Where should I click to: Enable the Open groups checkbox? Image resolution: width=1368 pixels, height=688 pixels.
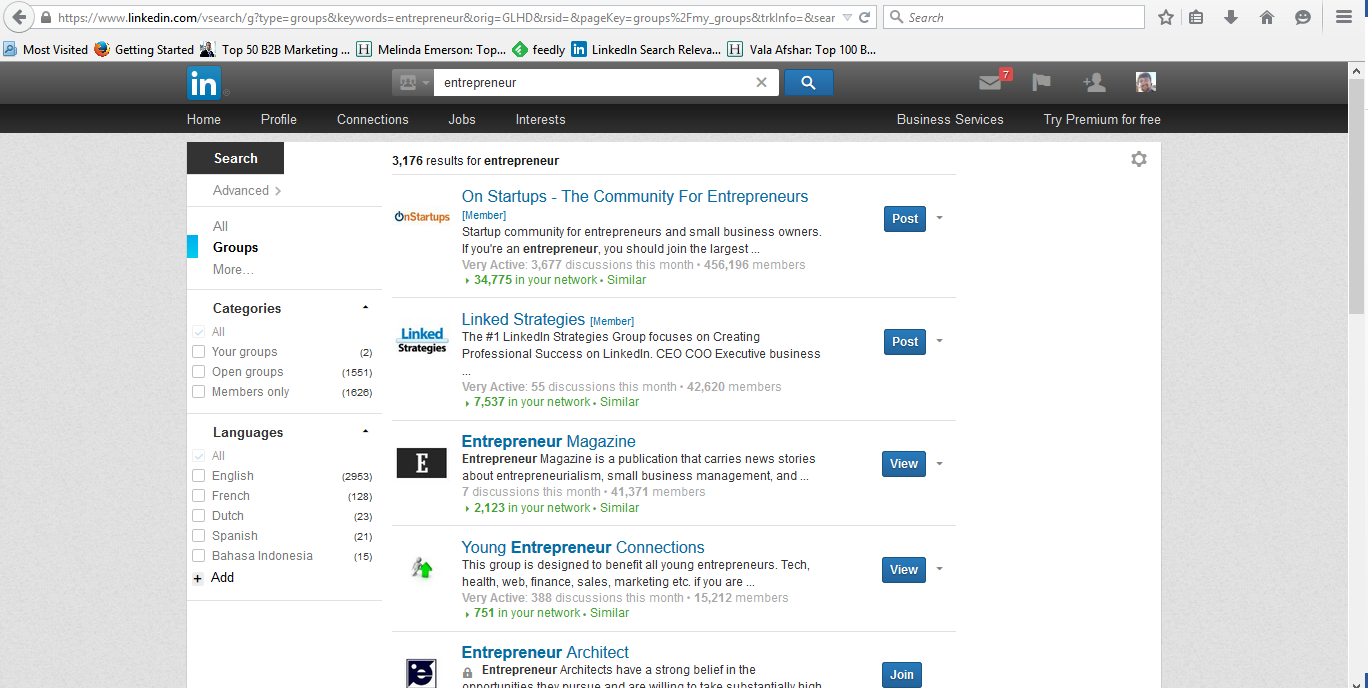[198, 372]
